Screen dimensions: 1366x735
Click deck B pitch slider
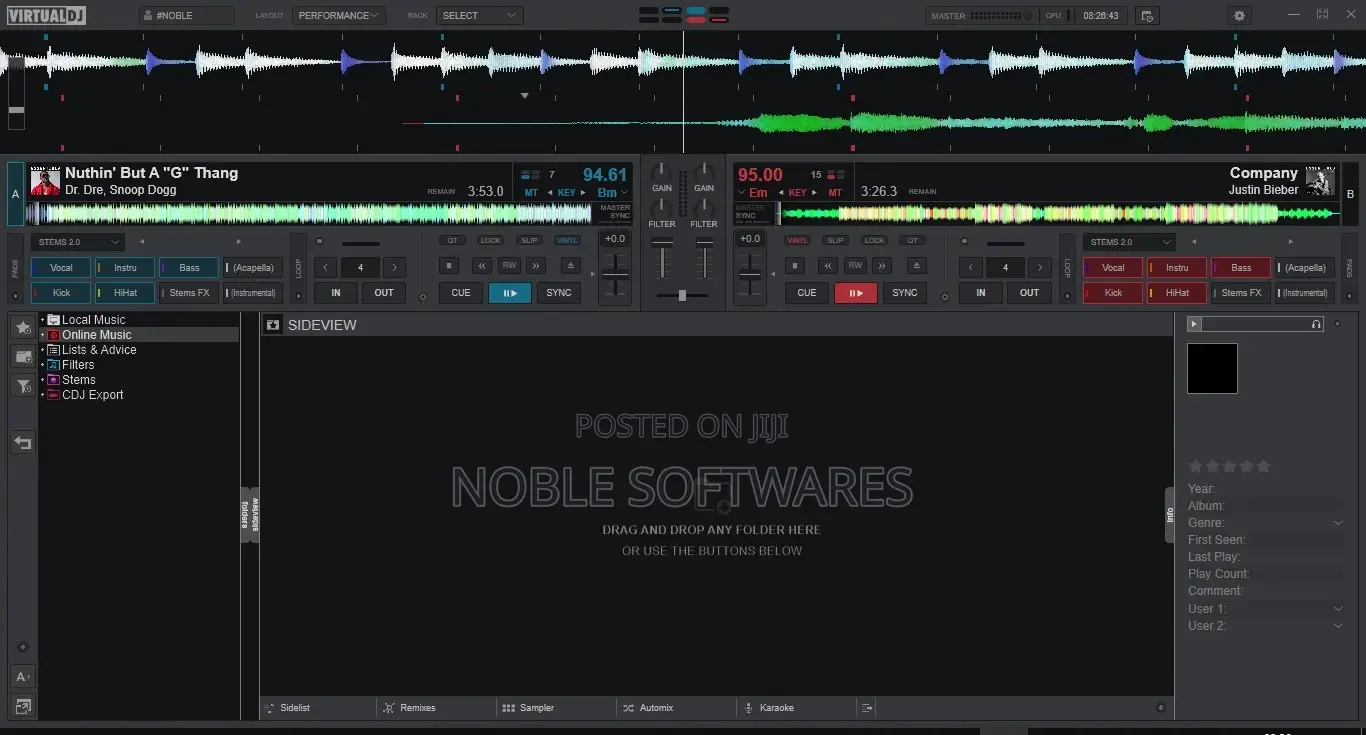point(750,274)
